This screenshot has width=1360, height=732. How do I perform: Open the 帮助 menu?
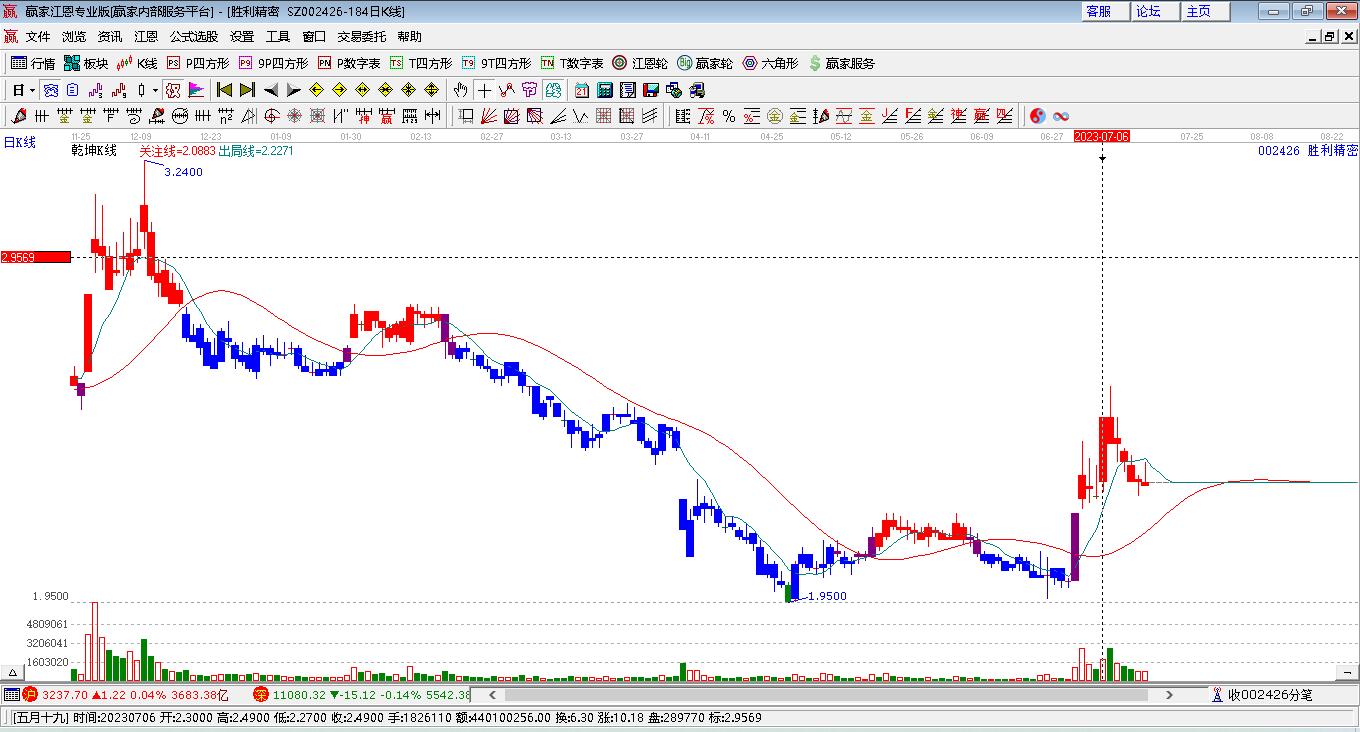[410, 36]
